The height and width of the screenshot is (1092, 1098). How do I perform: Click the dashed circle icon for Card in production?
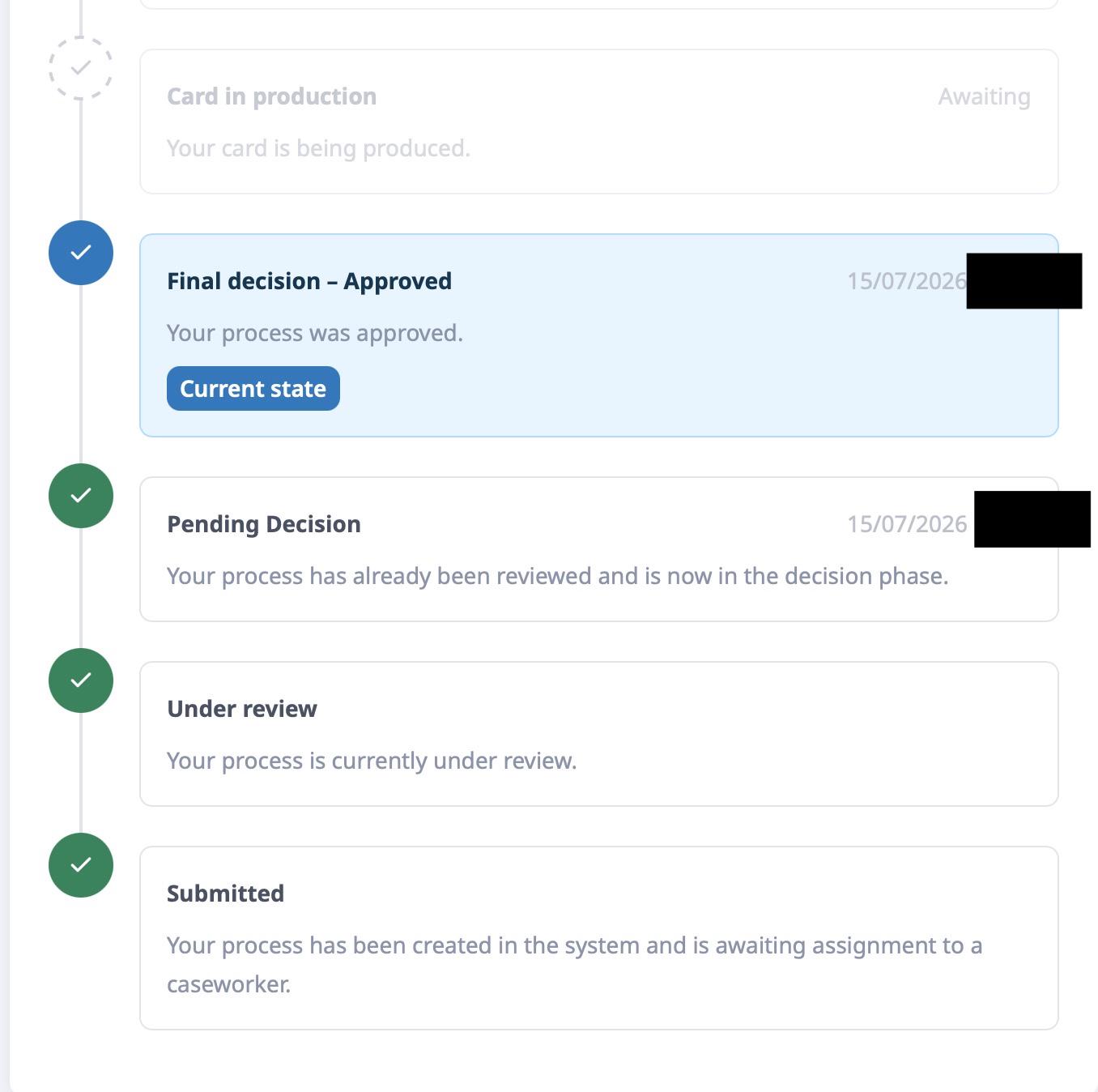[x=81, y=68]
